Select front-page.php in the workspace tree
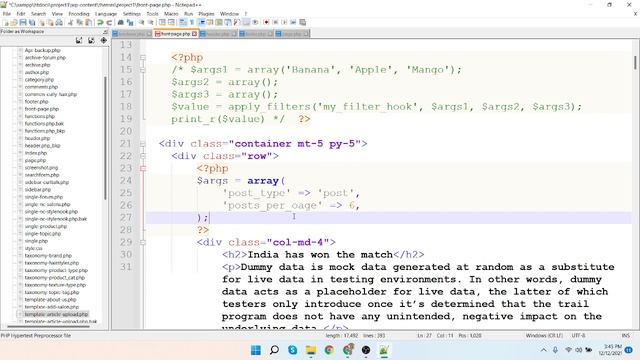 pos(42,109)
